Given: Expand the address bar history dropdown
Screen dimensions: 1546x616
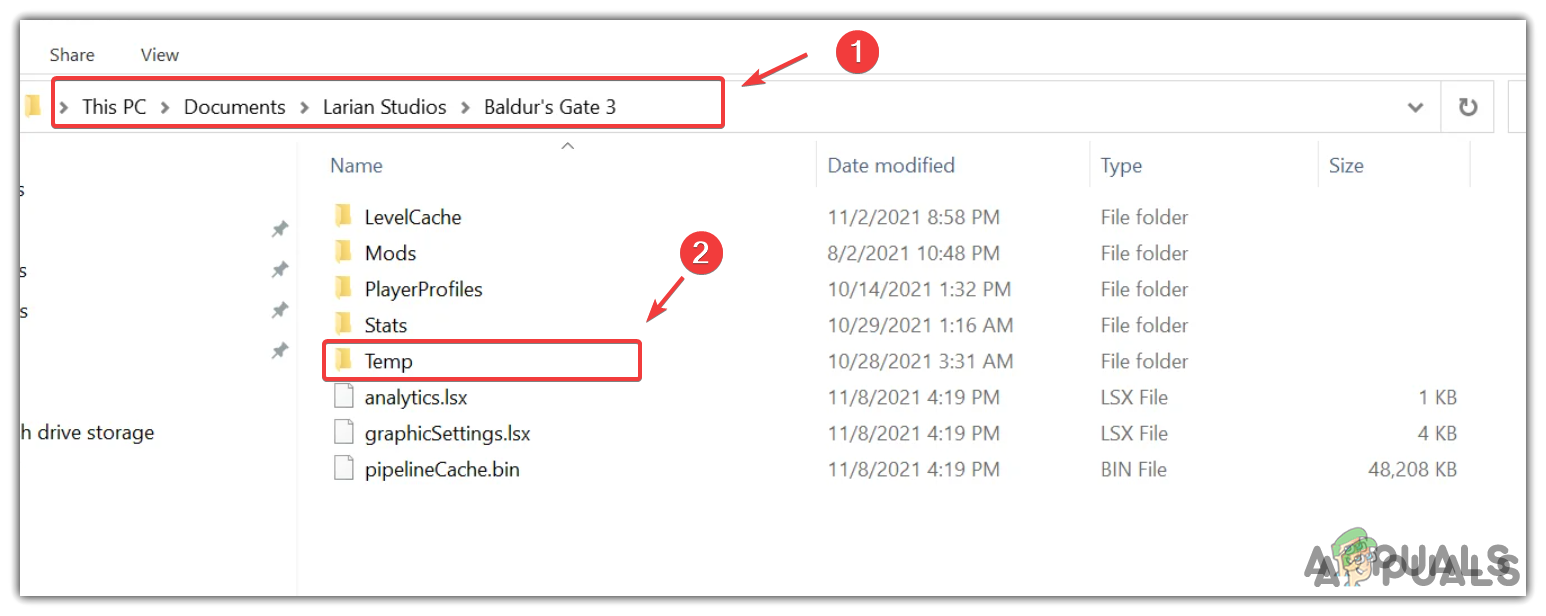Looking at the screenshot, I should click(1415, 107).
